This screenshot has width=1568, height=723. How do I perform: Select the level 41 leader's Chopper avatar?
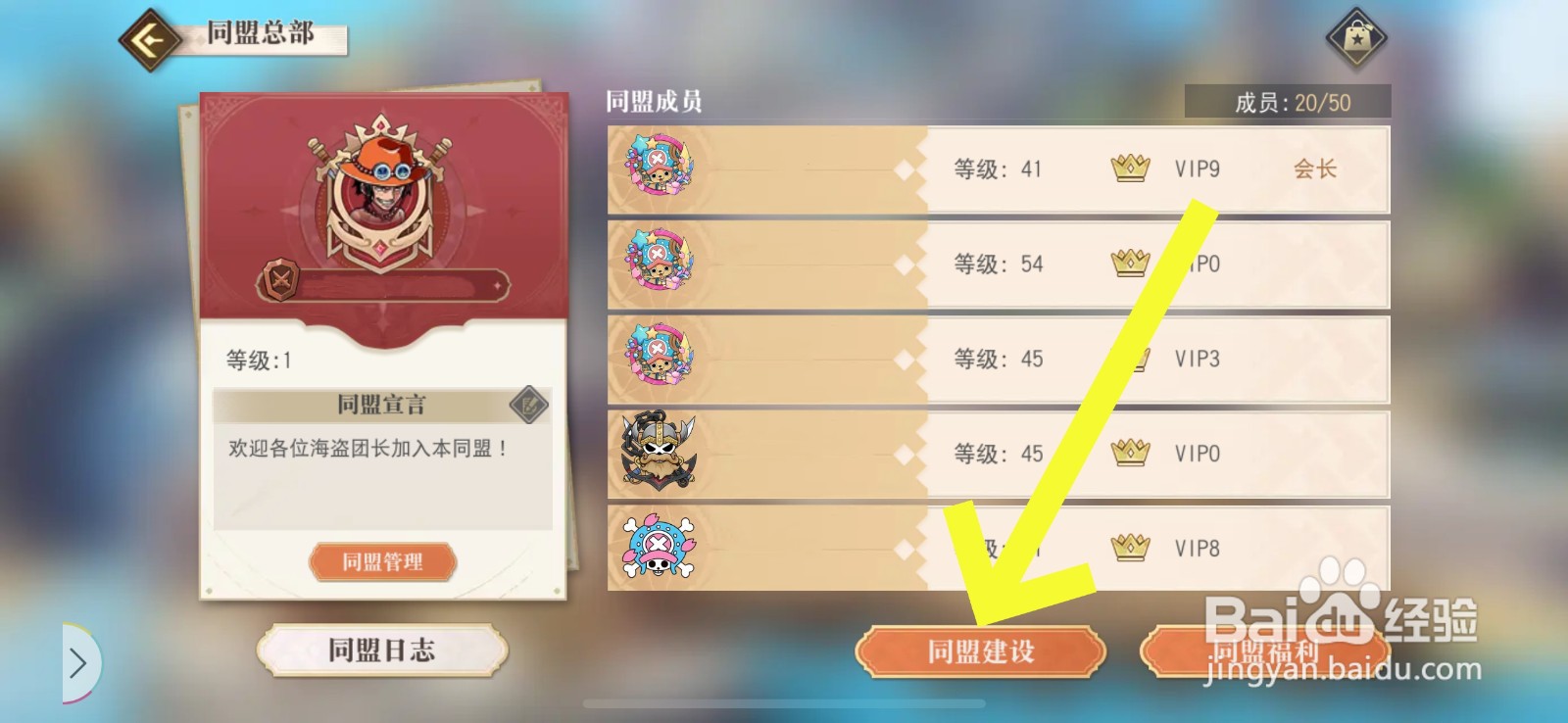pos(659,168)
